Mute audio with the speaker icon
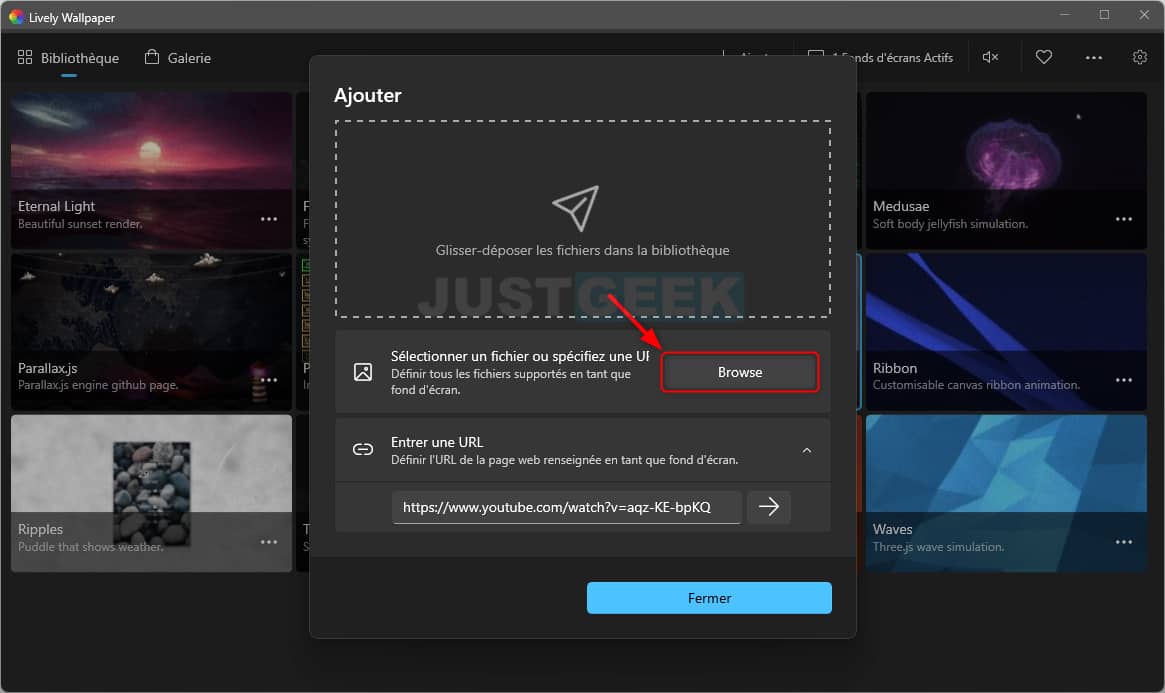The width and height of the screenshot is (1165, 693). click(x=990, y=57)
